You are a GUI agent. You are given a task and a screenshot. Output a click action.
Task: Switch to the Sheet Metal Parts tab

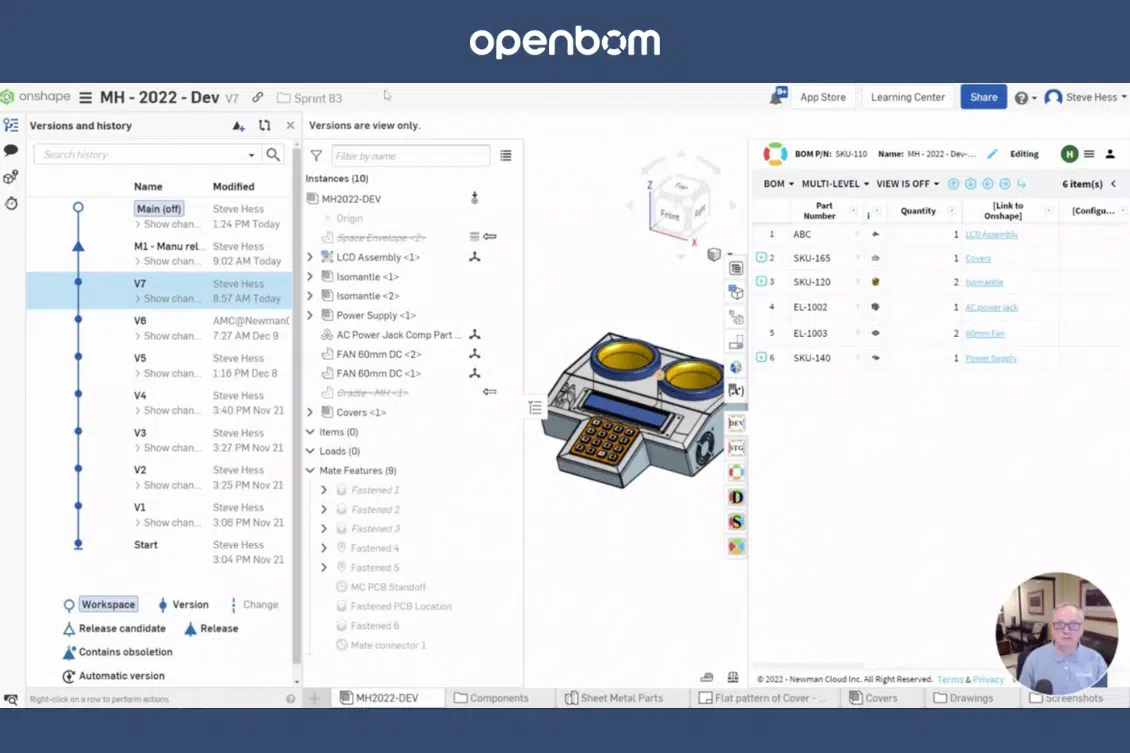pyautogui.click(x=614, y=698)
